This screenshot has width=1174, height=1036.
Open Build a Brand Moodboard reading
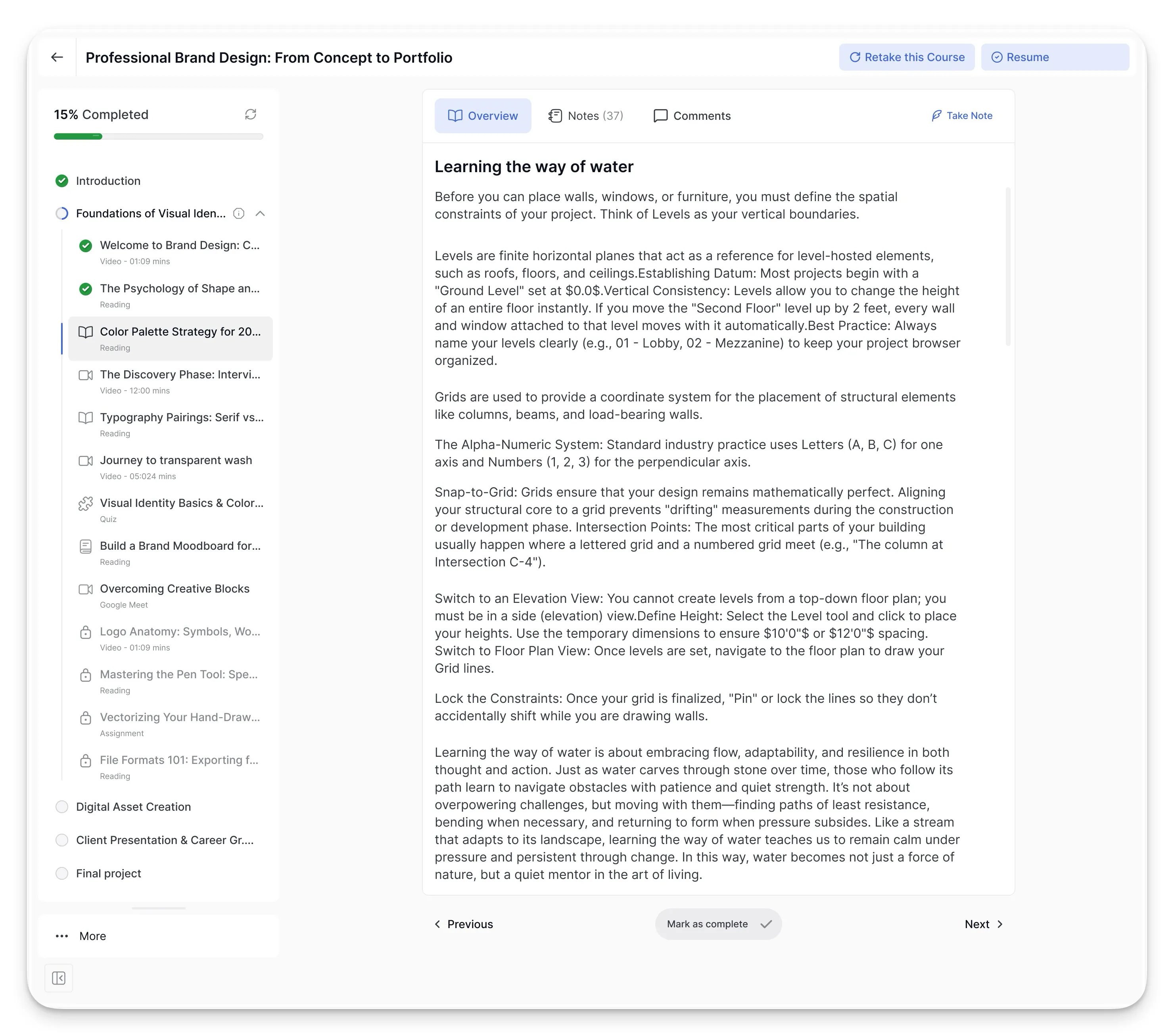click(x=170, y=553)
